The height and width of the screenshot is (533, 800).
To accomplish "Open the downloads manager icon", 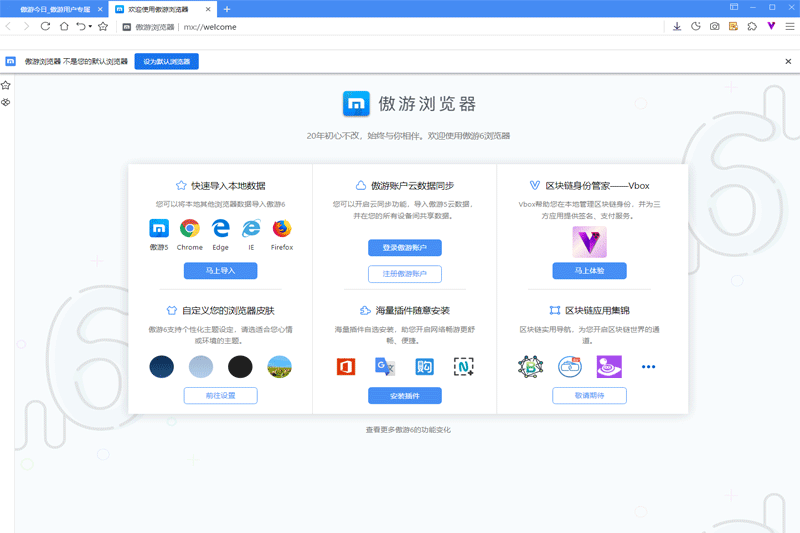I will [x=677, y=27].
